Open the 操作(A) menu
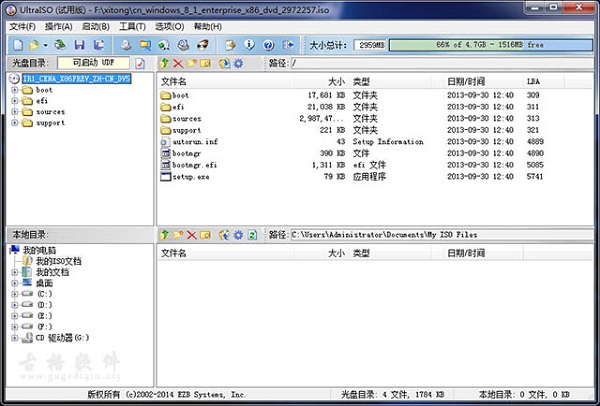Image resolution: width=600 pixels, height=406 pixels. coord(59,26)
